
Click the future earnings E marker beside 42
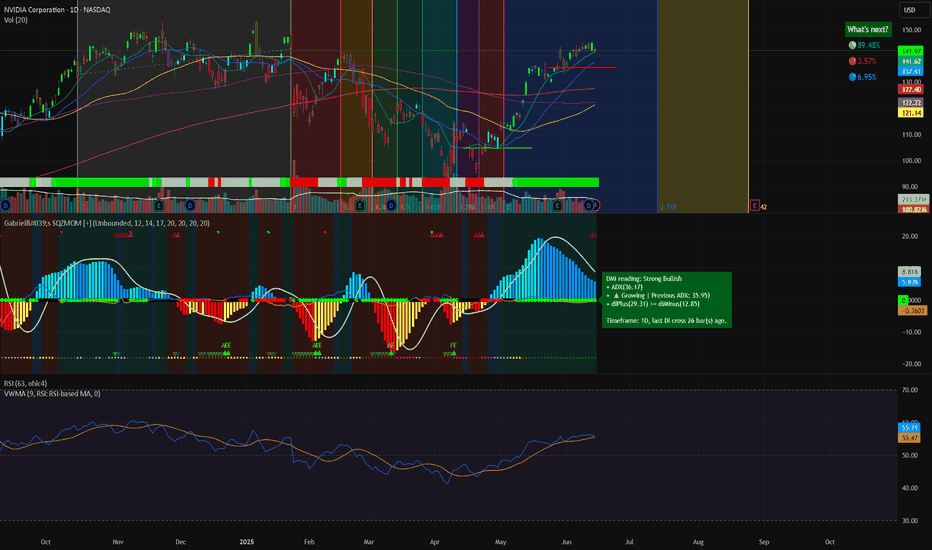click(755, 206)
